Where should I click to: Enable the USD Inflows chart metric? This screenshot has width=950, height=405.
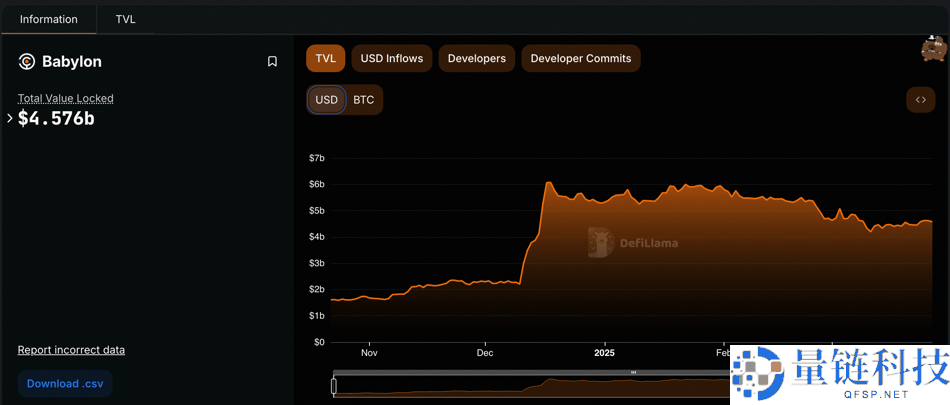tap(391, 59)
